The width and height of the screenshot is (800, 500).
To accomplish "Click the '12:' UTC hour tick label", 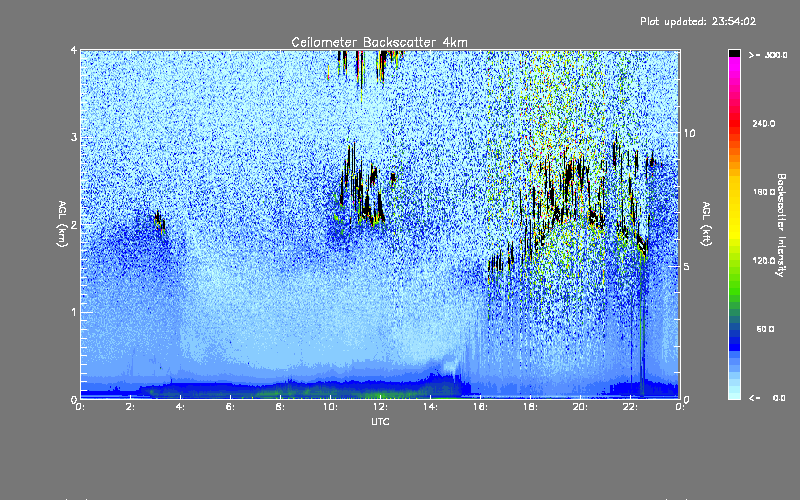I will 380,407.
